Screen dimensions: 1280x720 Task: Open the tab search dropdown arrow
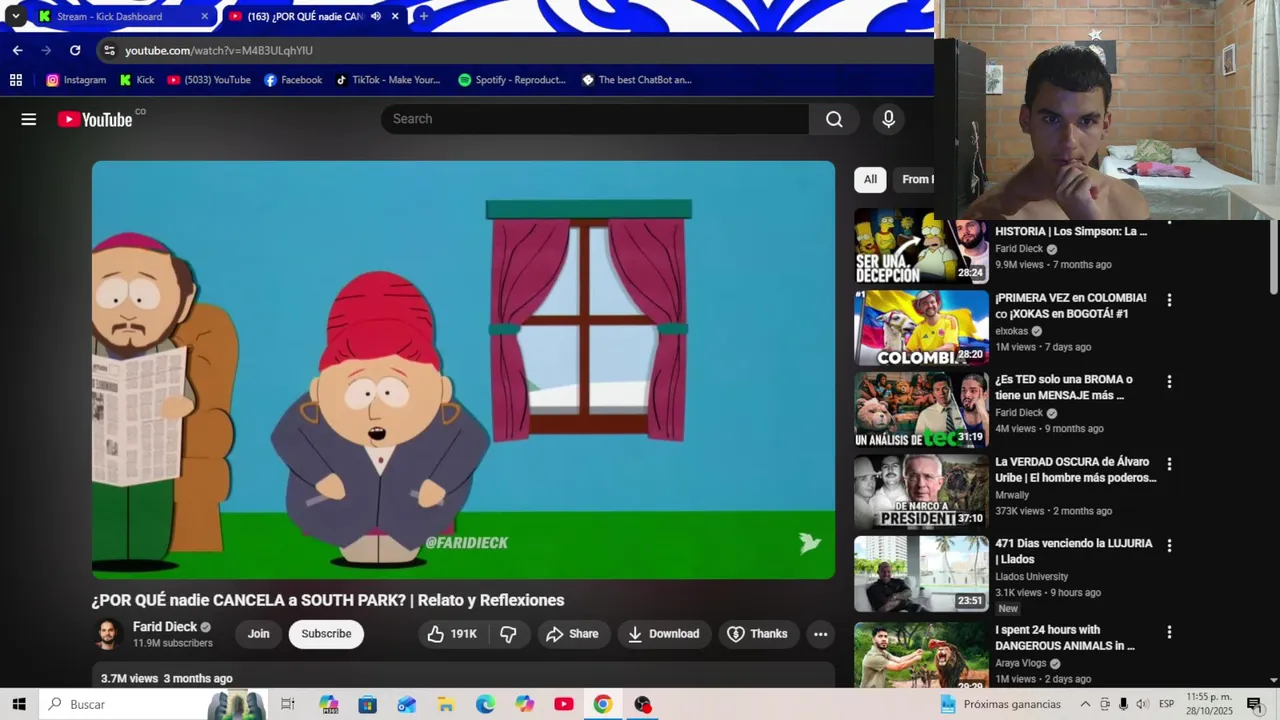point(15,16)
